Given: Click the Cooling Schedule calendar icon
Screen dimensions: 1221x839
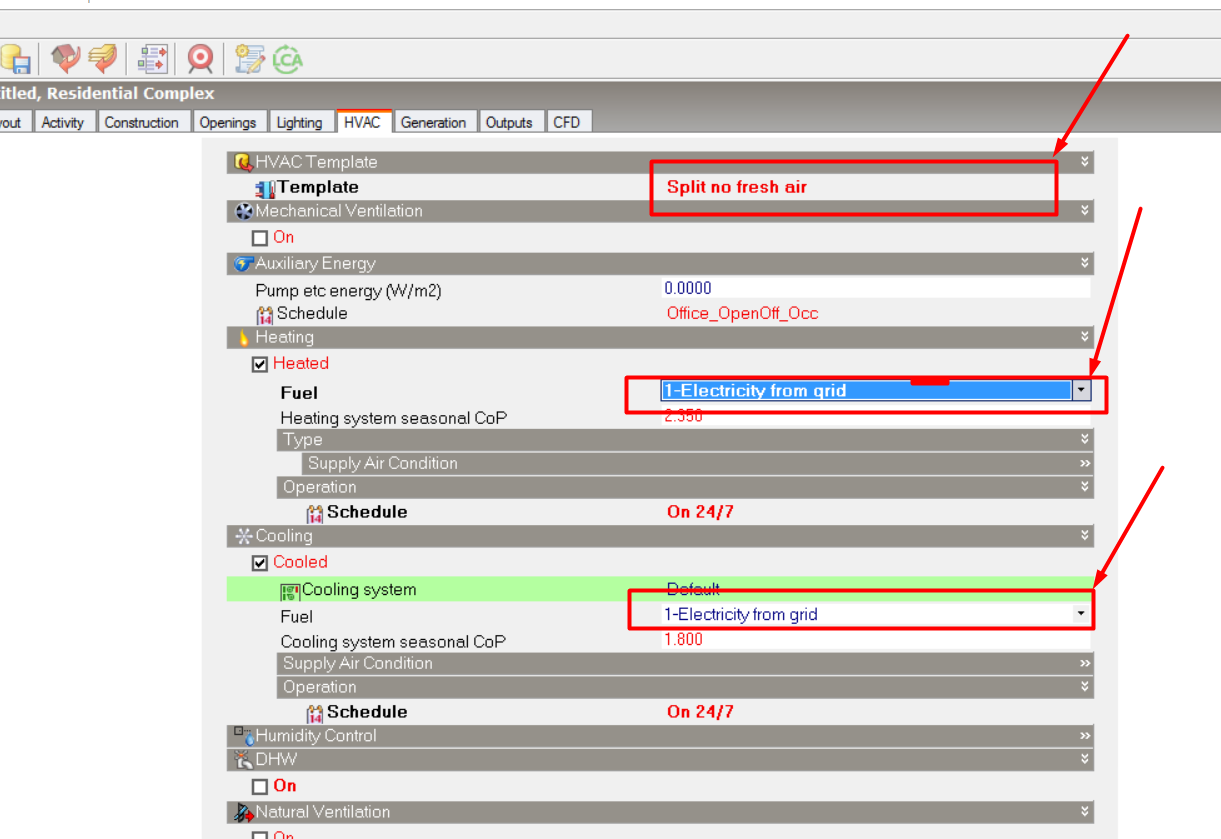Looking at the screenshot, I should click(315, 713).
